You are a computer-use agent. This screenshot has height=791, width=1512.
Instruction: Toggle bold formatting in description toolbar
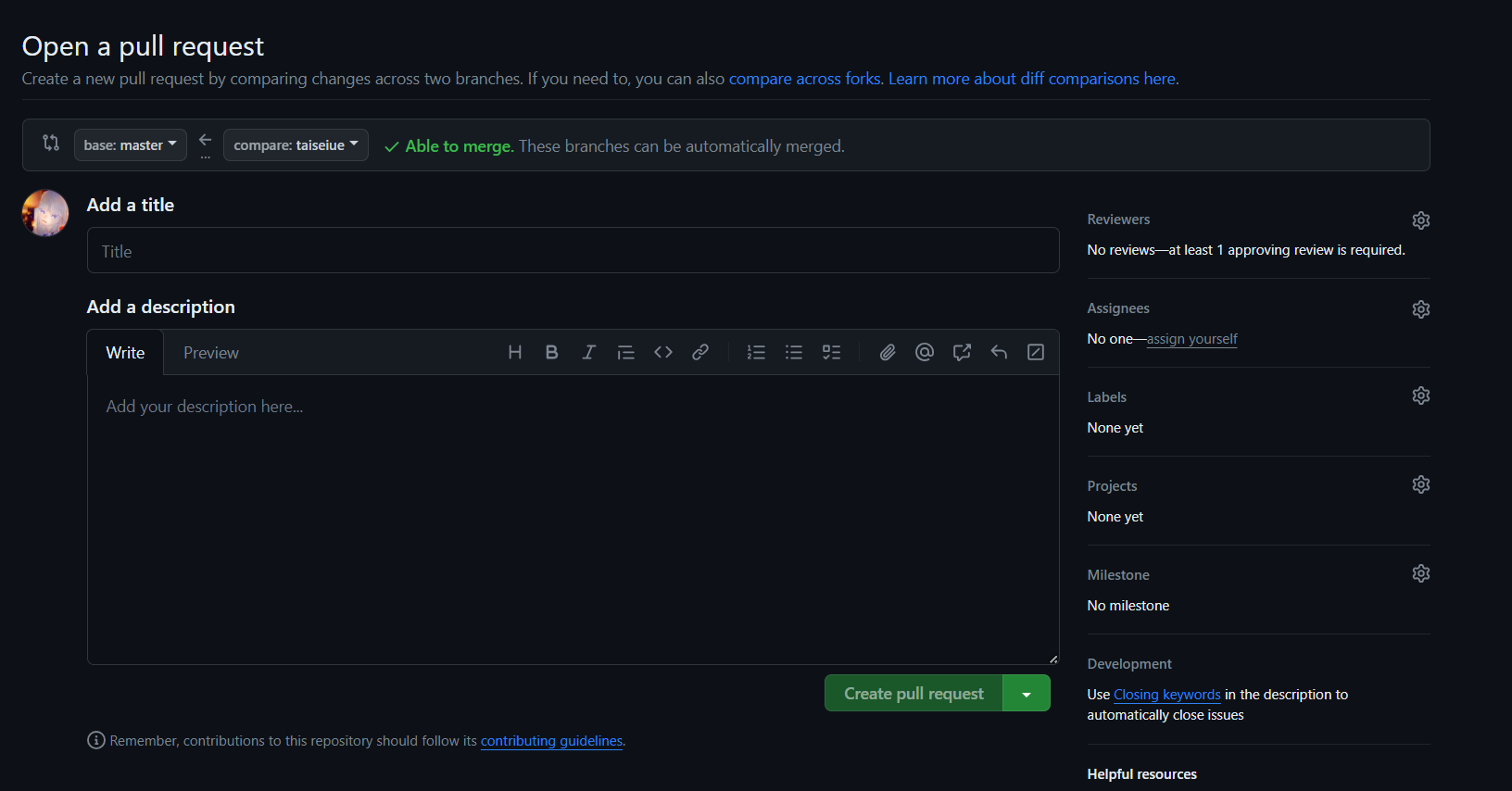[x=551, y=352]
